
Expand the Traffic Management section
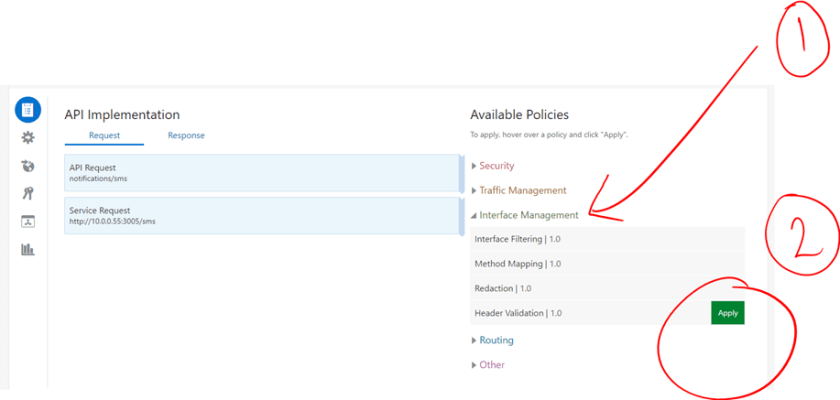tap(522, 190)
